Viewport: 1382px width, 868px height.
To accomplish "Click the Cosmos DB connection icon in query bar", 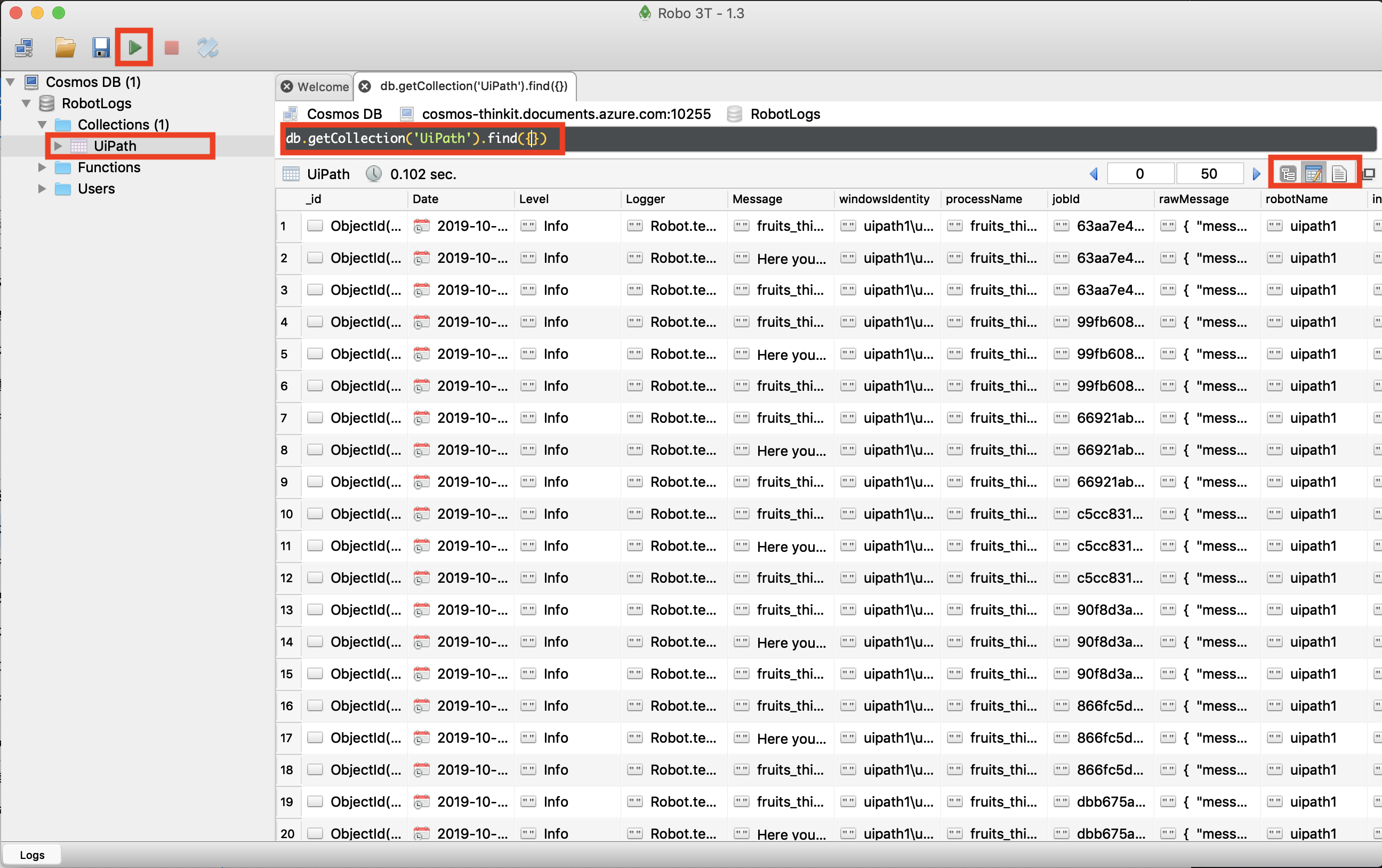I will pos(291,114).
